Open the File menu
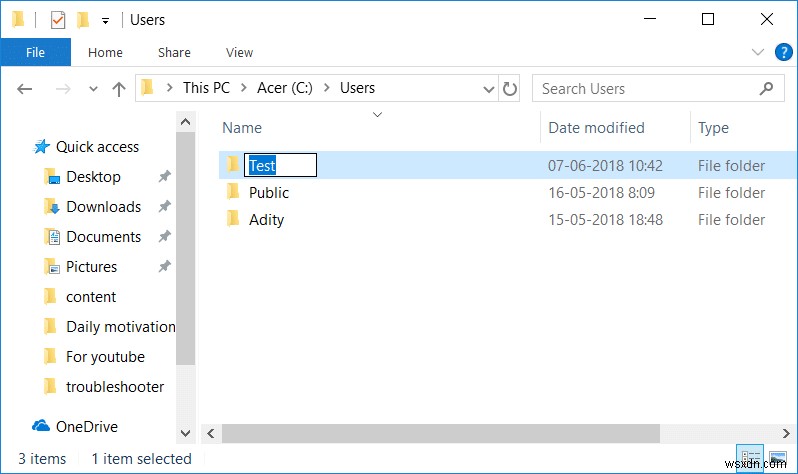 35,53
